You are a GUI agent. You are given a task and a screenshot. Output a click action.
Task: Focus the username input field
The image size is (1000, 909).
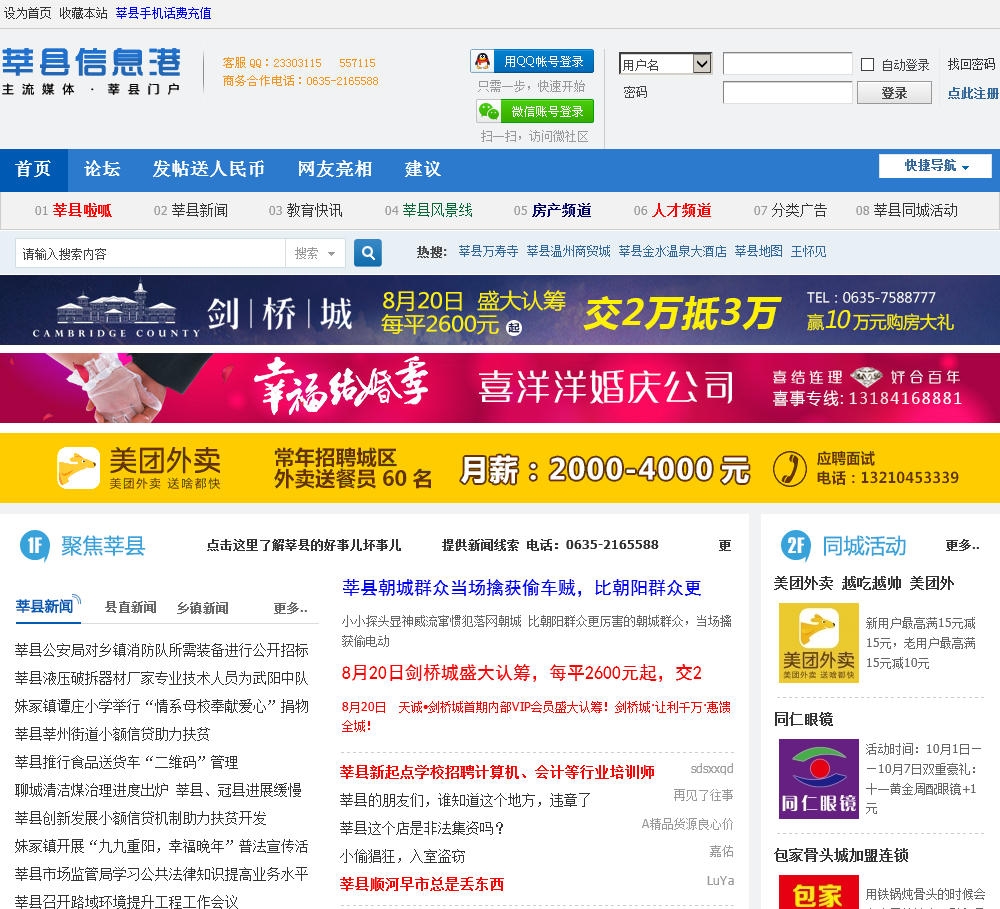[788, 64]
